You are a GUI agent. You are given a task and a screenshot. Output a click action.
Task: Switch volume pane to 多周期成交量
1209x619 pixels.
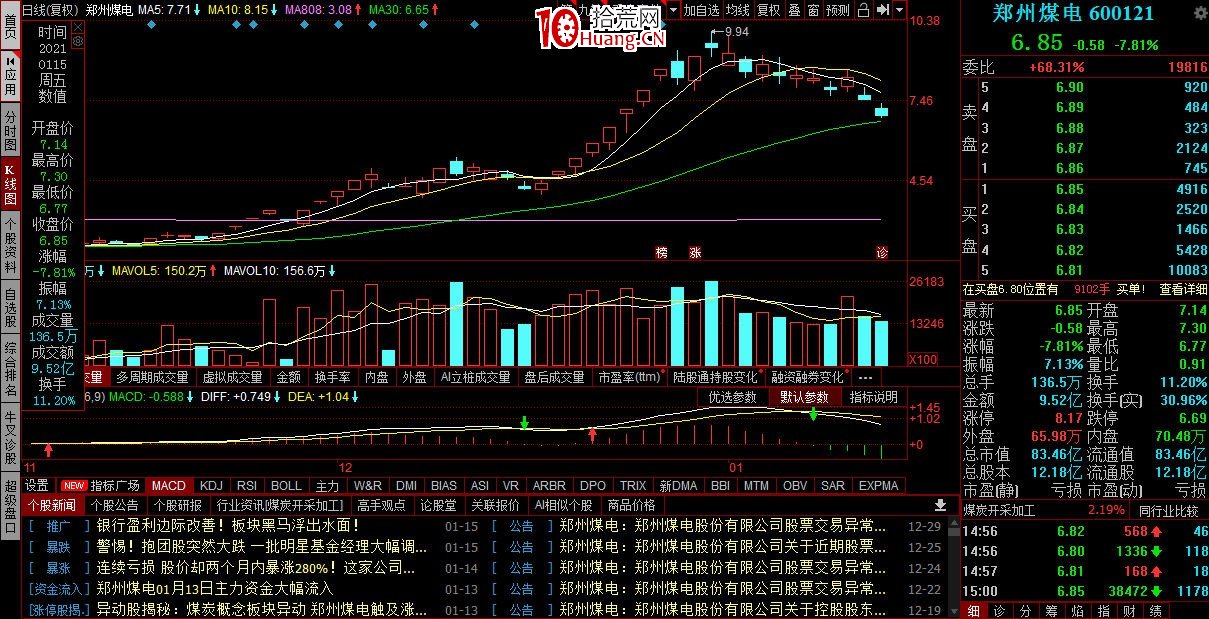point(152,377)
